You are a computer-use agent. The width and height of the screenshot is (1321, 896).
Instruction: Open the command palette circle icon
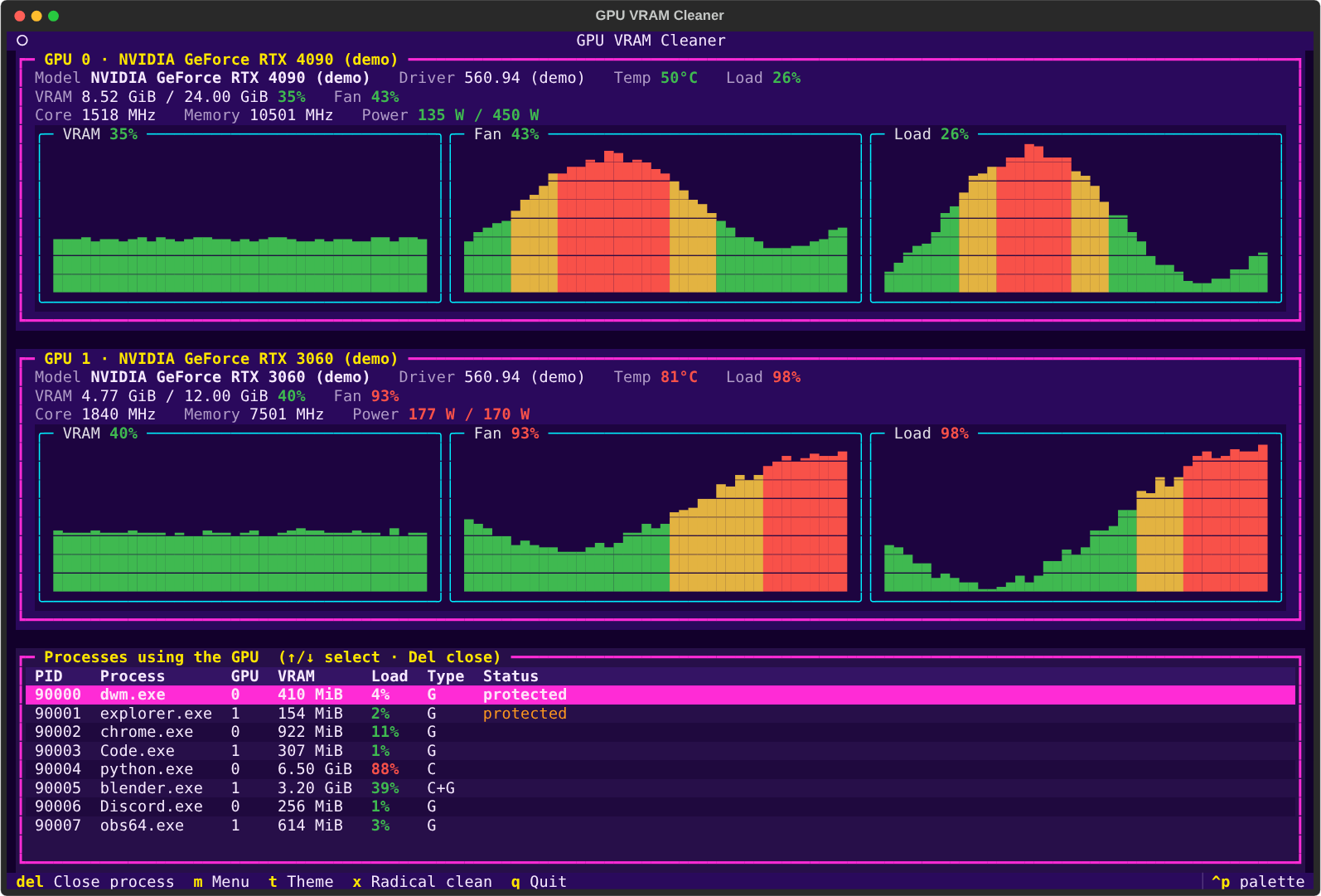[x=22, y=41]
